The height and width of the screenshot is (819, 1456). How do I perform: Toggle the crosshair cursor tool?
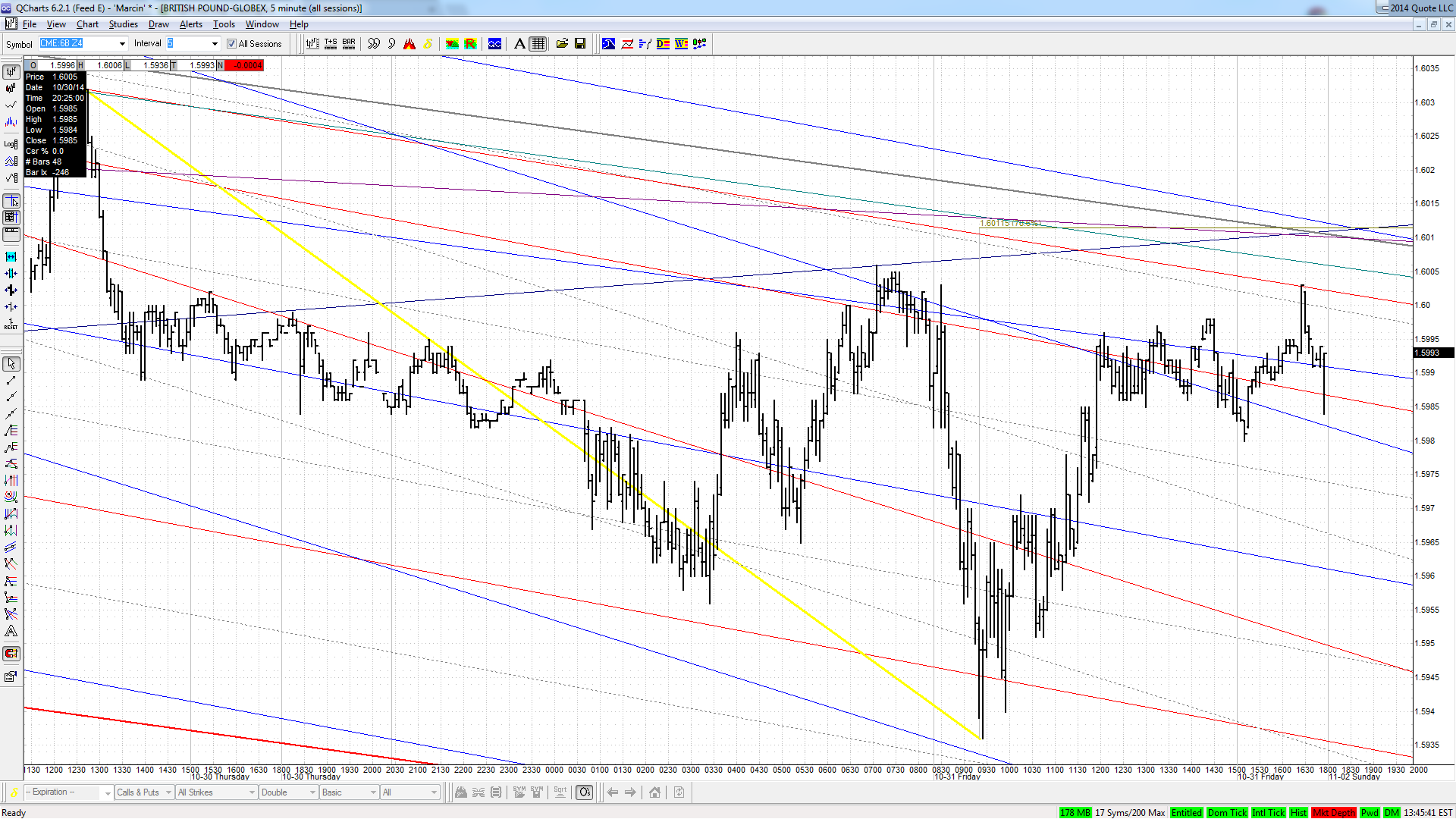click(11, 201)
